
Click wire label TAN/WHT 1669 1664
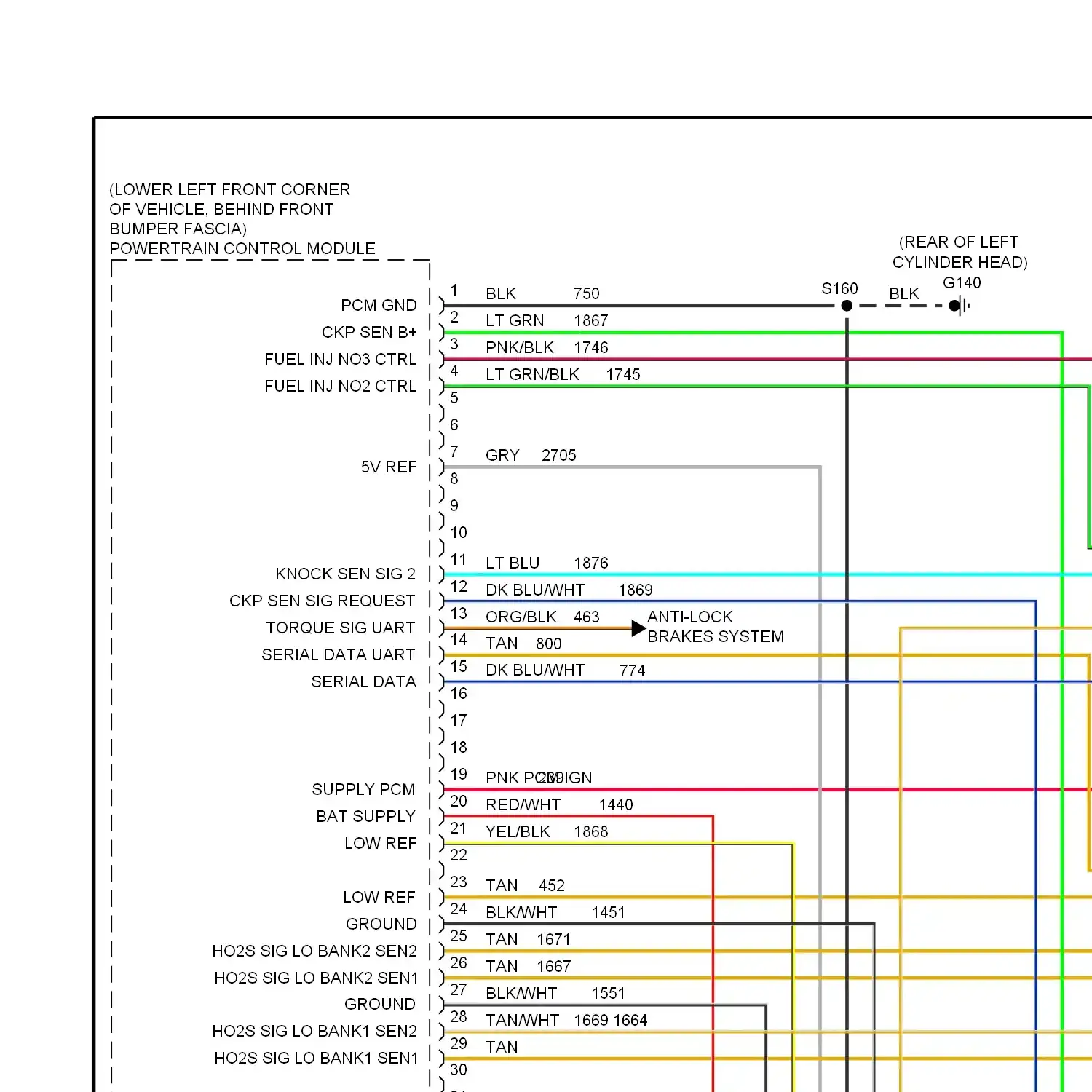pos(566,1020)
